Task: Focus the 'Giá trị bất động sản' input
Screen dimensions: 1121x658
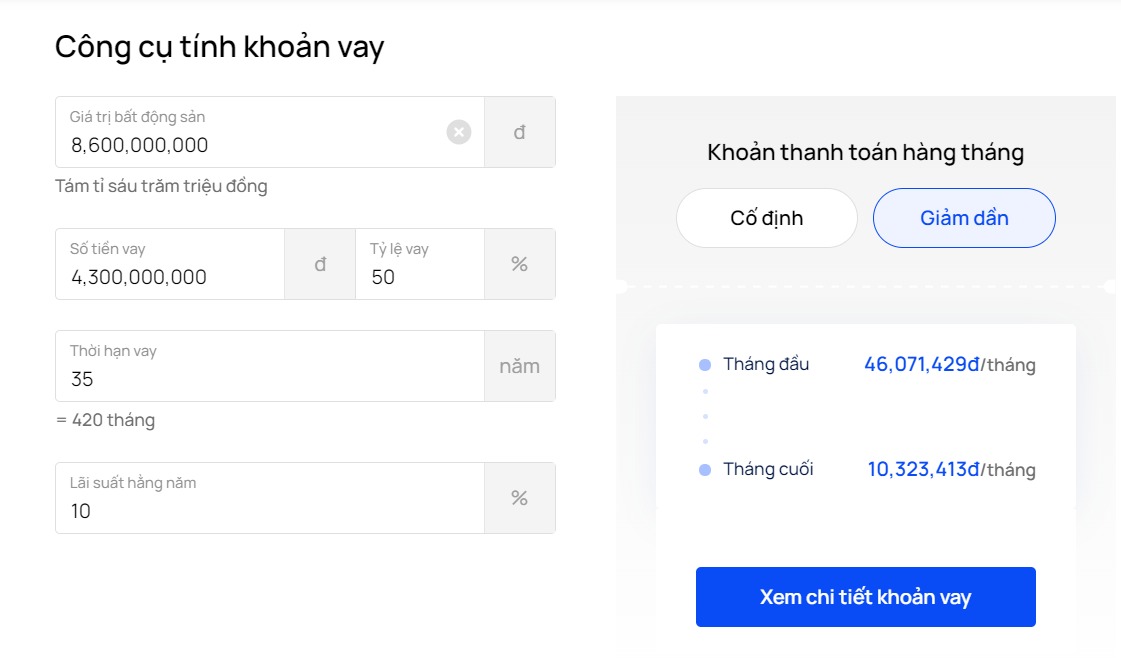Action: coord(250,145)
